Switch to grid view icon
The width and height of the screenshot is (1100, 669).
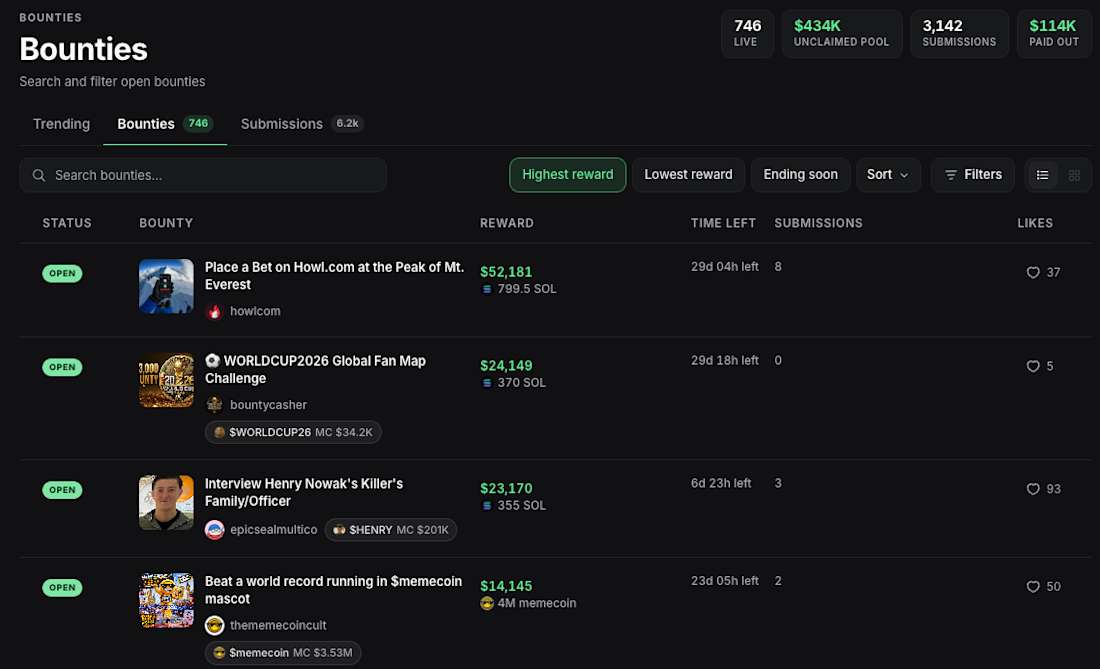coord(1074,175)
